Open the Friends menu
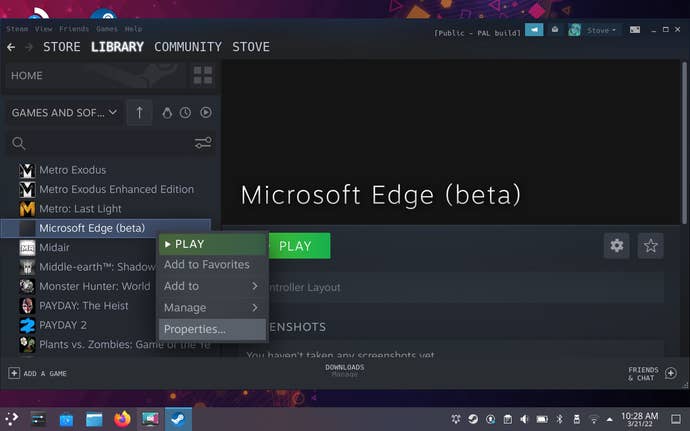Viewport: 690px width, 431px height. pyautogui.click(x=74, y=29)
